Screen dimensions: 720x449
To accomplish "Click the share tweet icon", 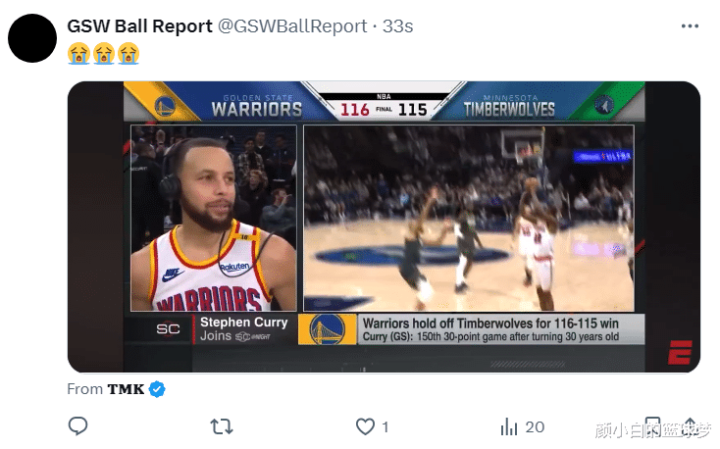I will 690,427.
